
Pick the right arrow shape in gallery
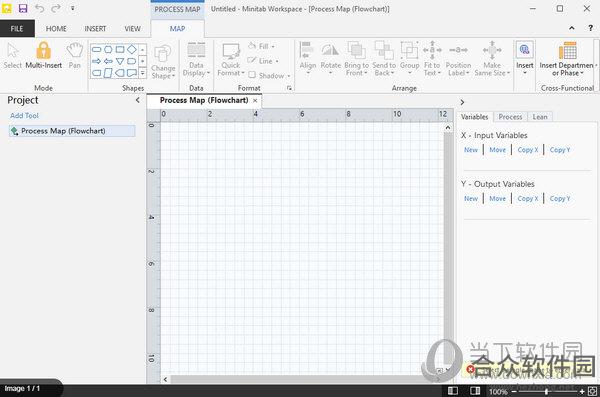pos(96,61)
